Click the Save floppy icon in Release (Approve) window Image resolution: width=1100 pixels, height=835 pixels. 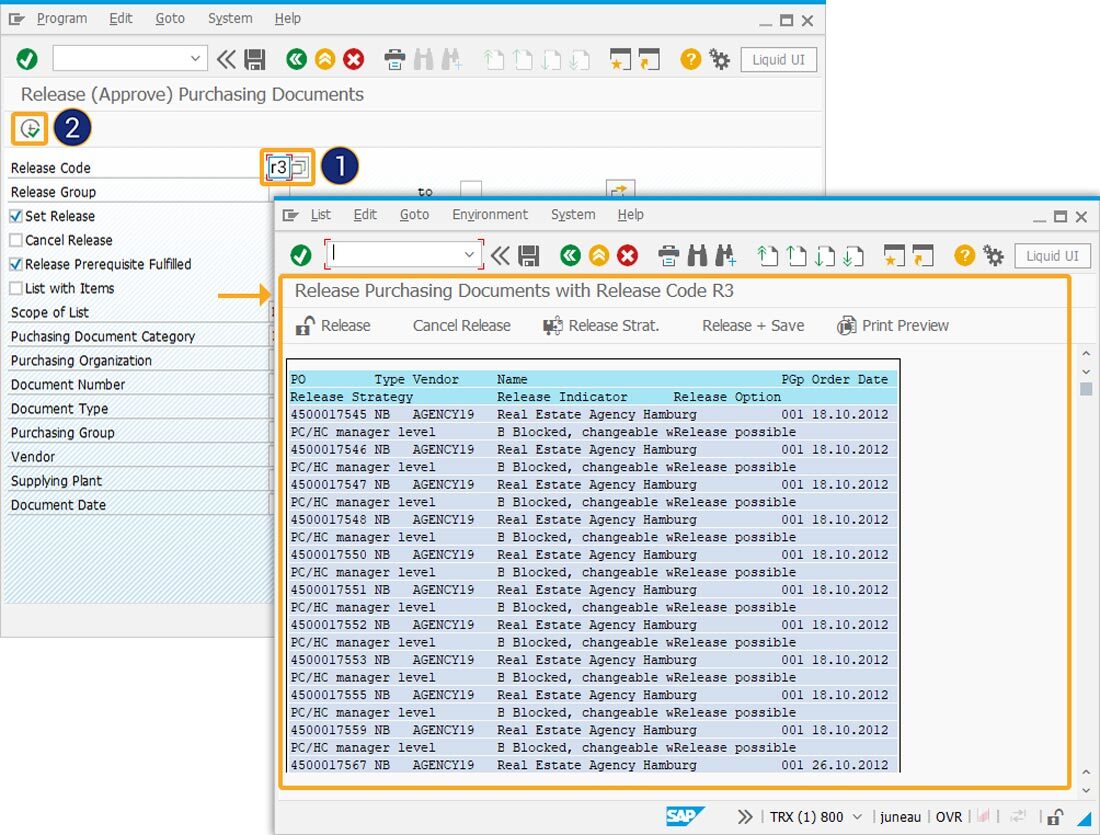255,60
